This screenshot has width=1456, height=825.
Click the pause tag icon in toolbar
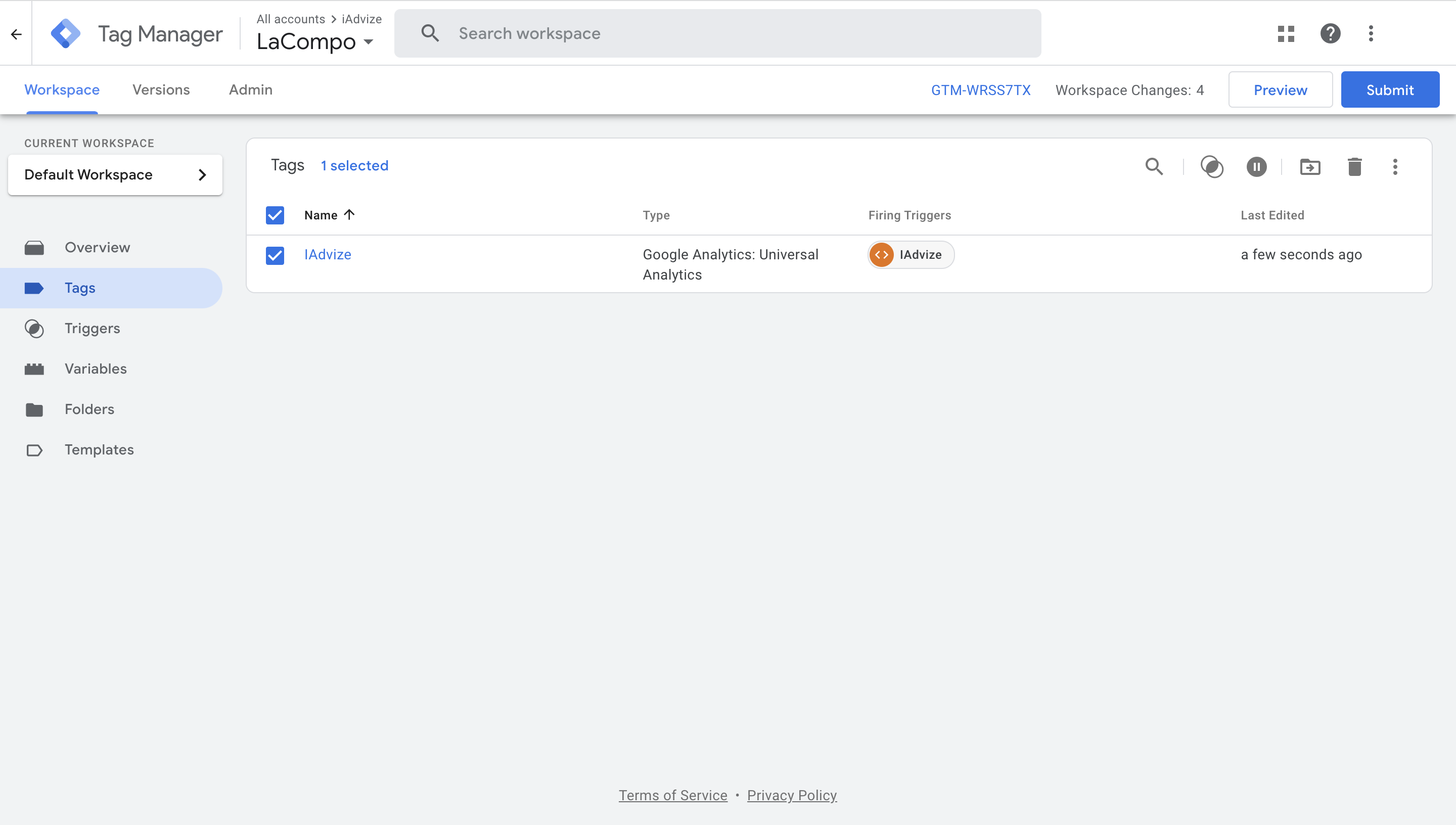point(1256,167)
